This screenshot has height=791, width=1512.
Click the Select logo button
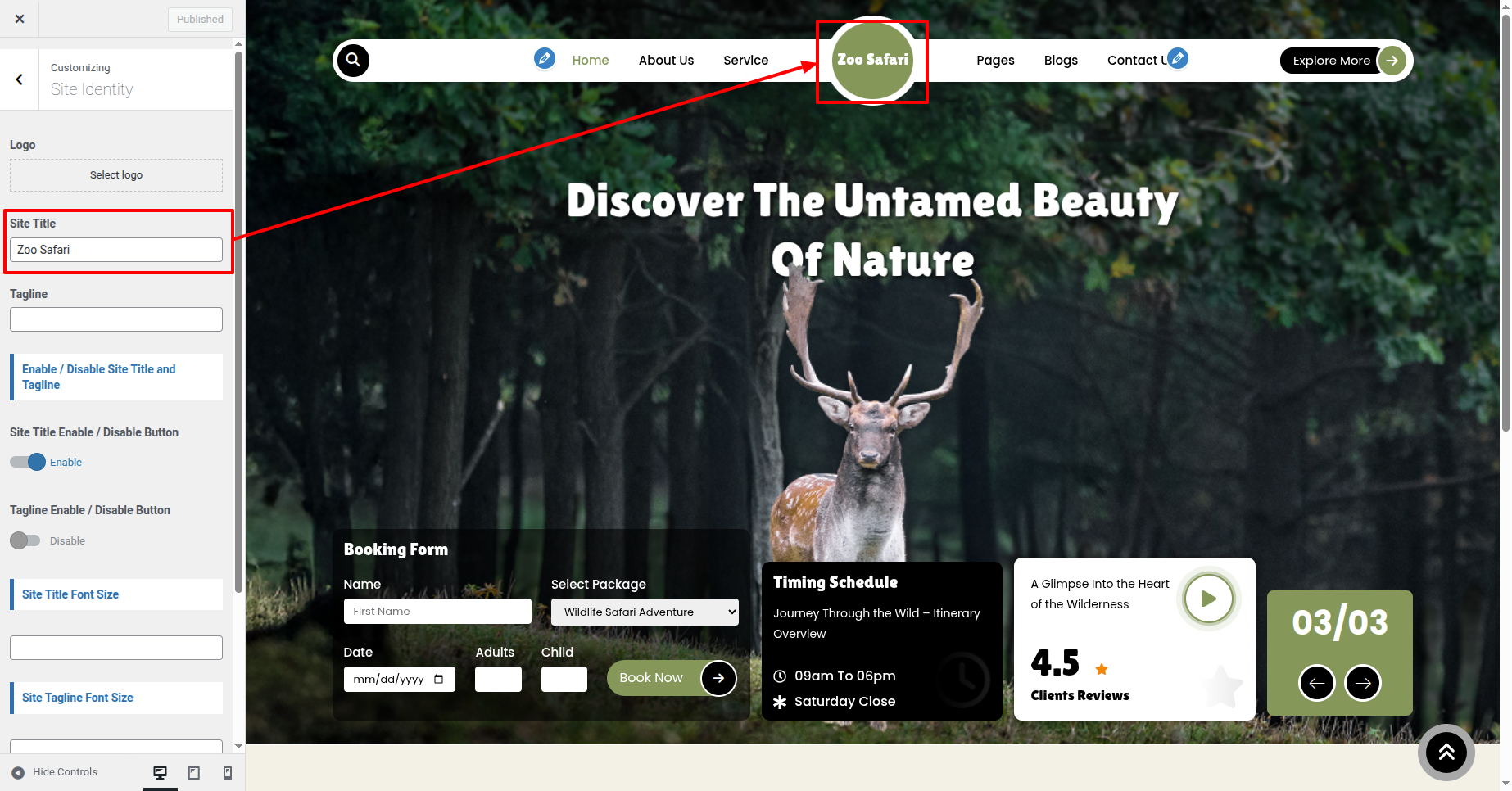(x=116, y=175)
